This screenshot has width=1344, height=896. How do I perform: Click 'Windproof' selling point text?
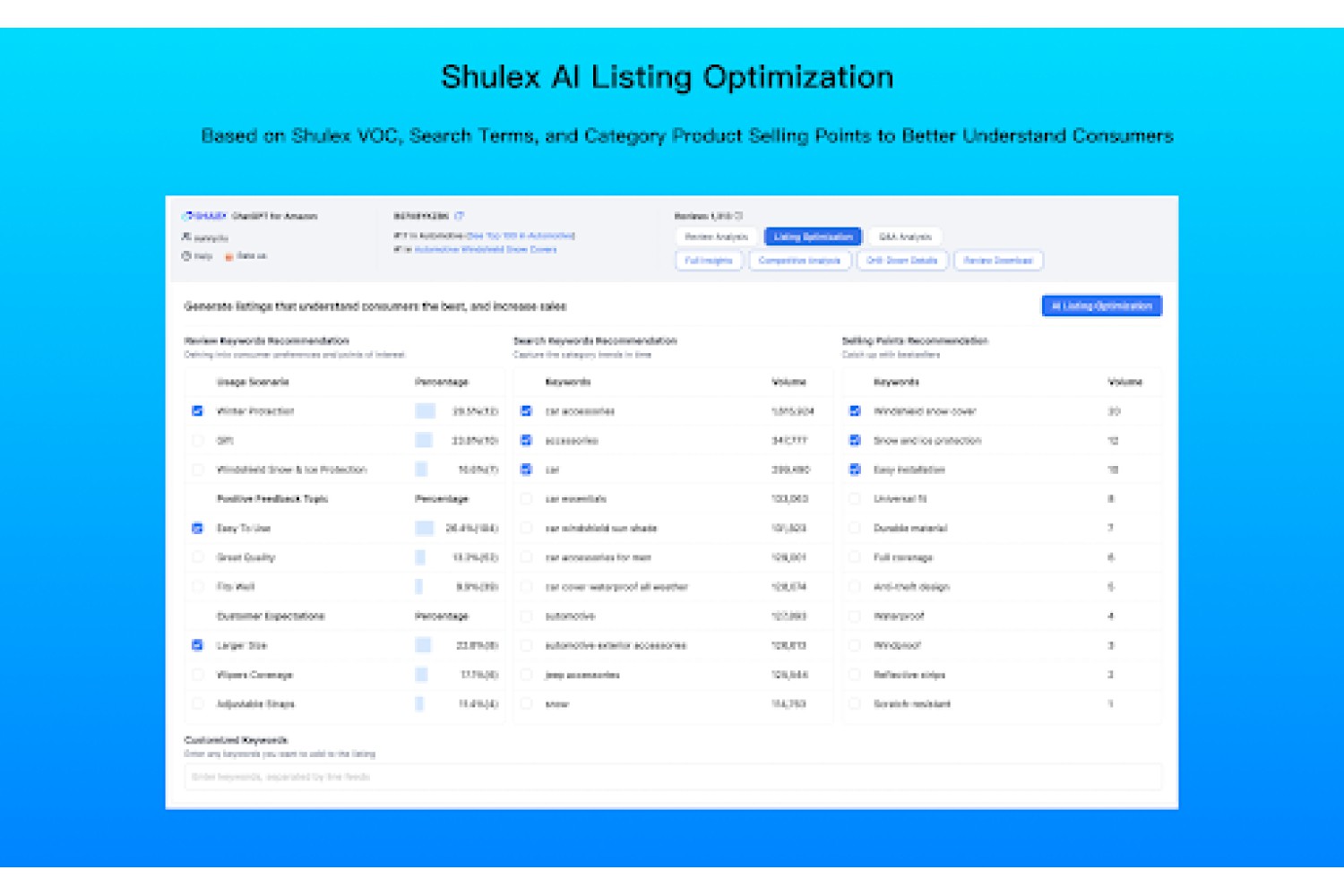click(897, 645)
